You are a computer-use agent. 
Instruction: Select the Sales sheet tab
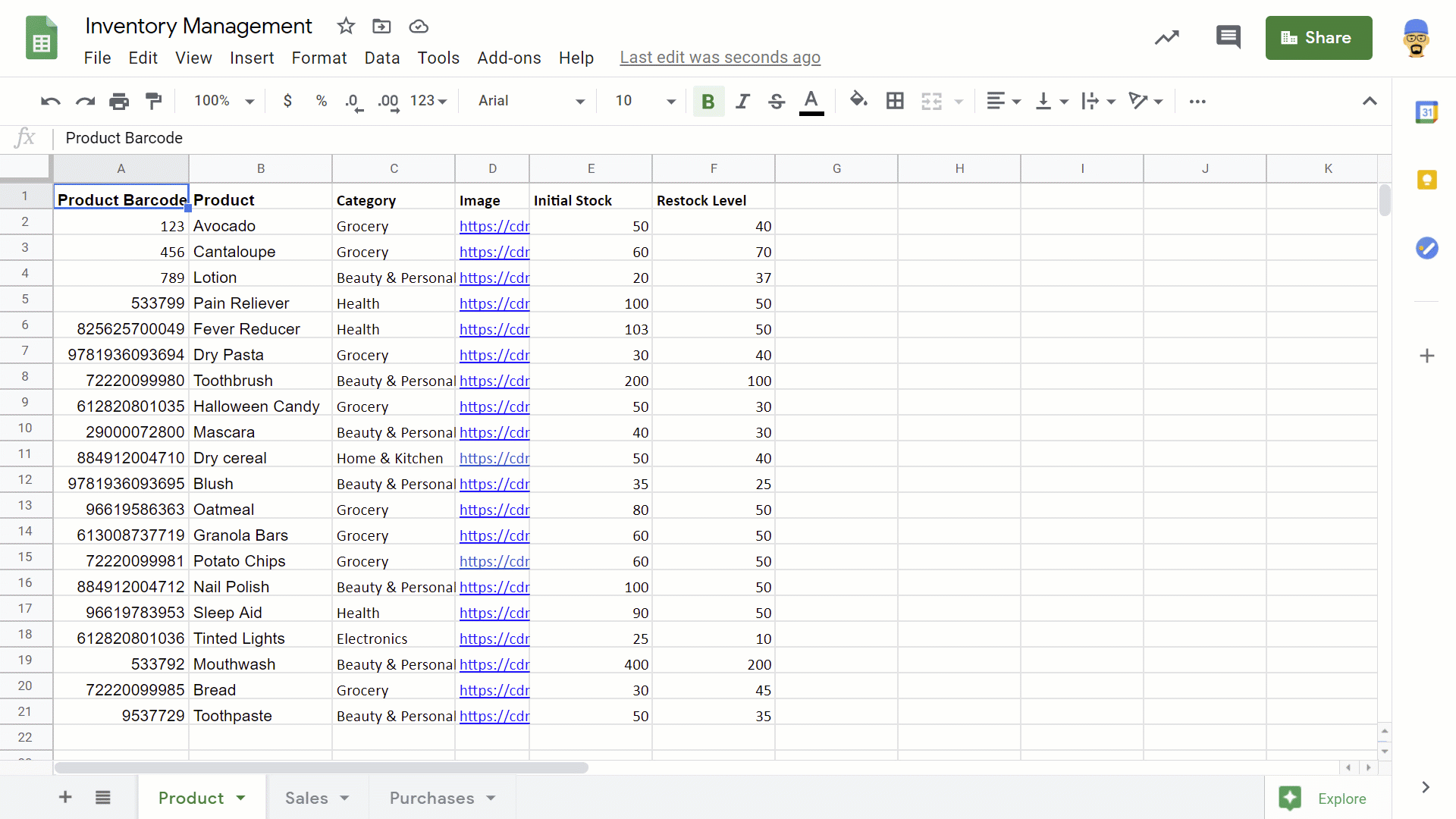[306, 798]
